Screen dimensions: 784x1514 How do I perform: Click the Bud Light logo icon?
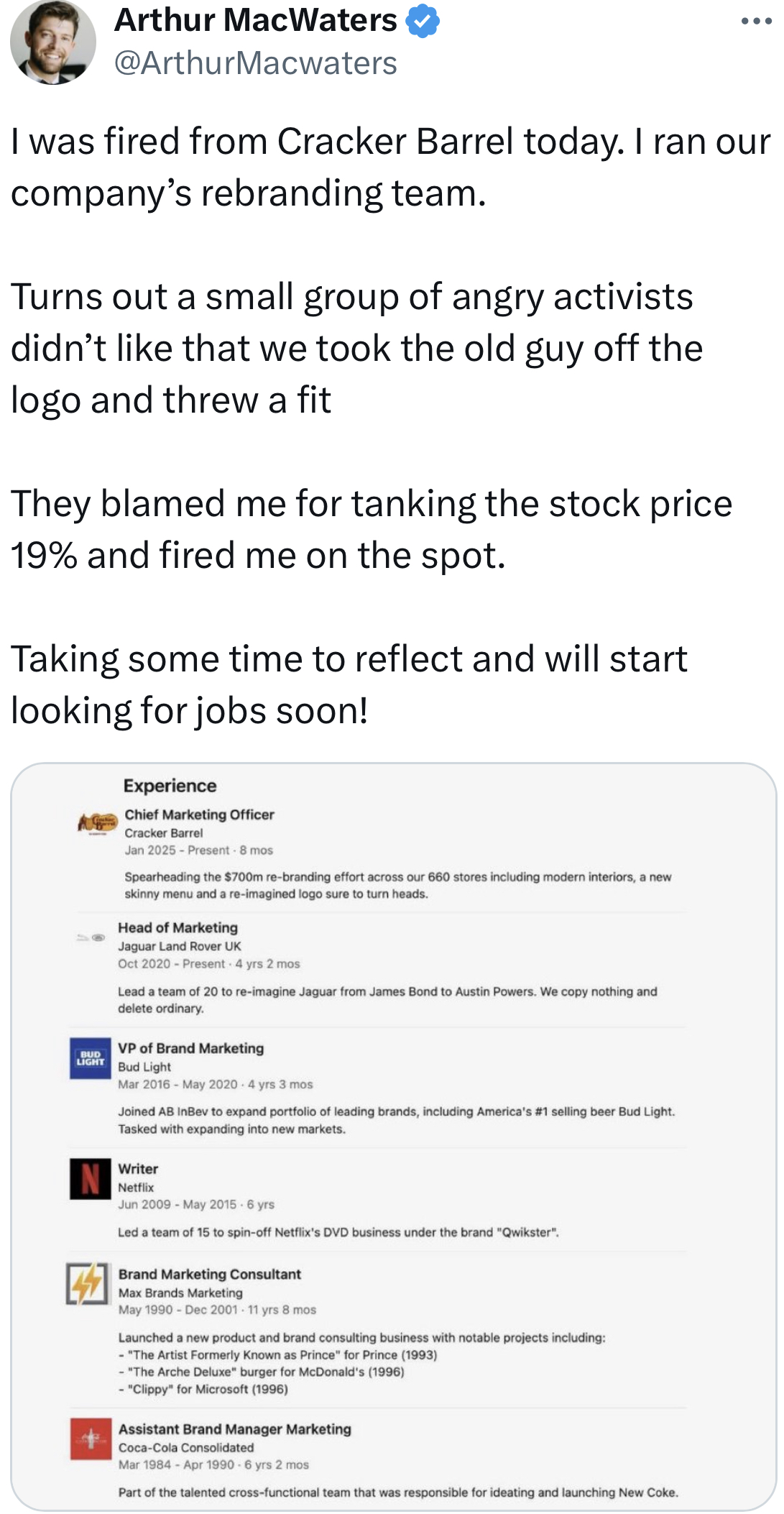pos(91,1058)
